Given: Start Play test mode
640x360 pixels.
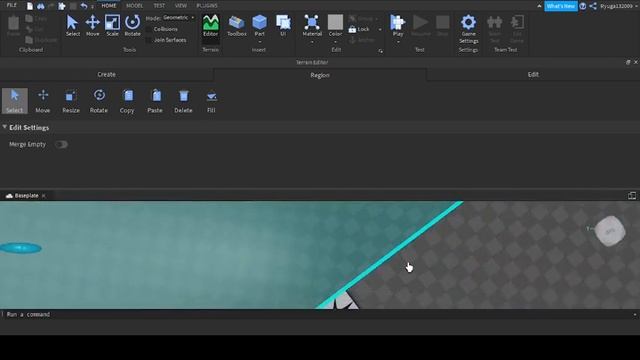Looking at the screenshot, I should pyautogui.click(x=398, y=25).
